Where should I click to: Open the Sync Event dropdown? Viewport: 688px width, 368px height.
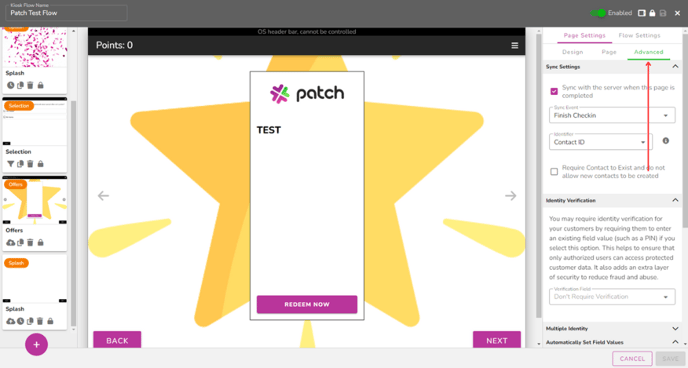pyautogui.click(x=612, y=115)
